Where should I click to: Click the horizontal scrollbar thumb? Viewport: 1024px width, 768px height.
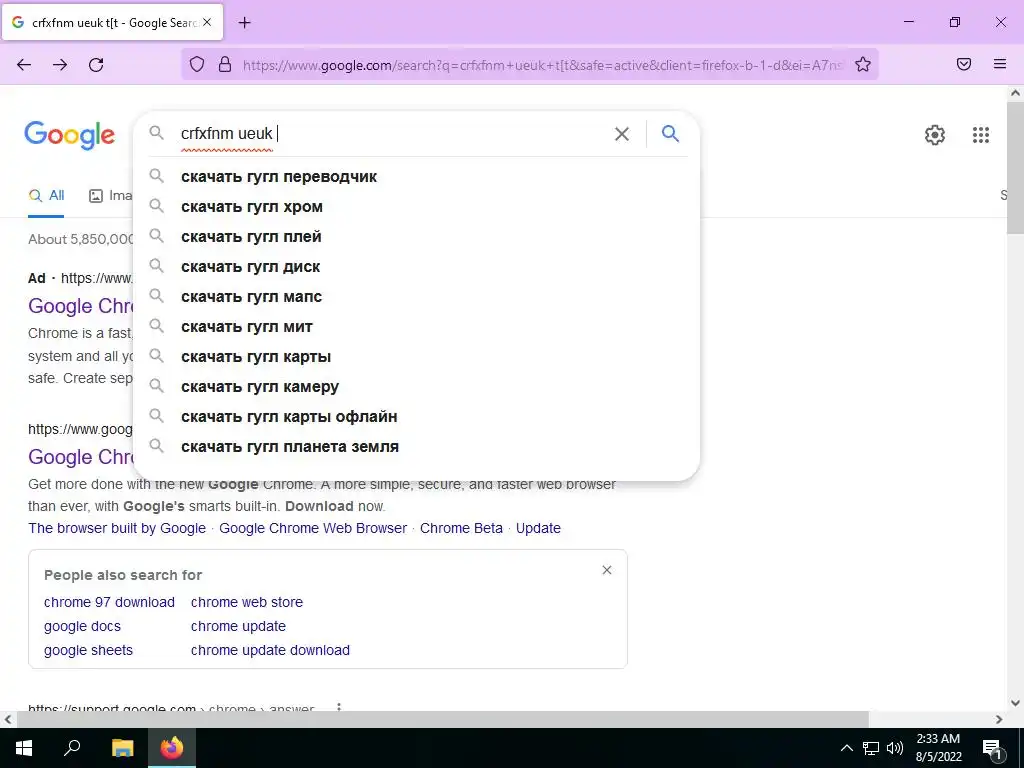point(443,719)
